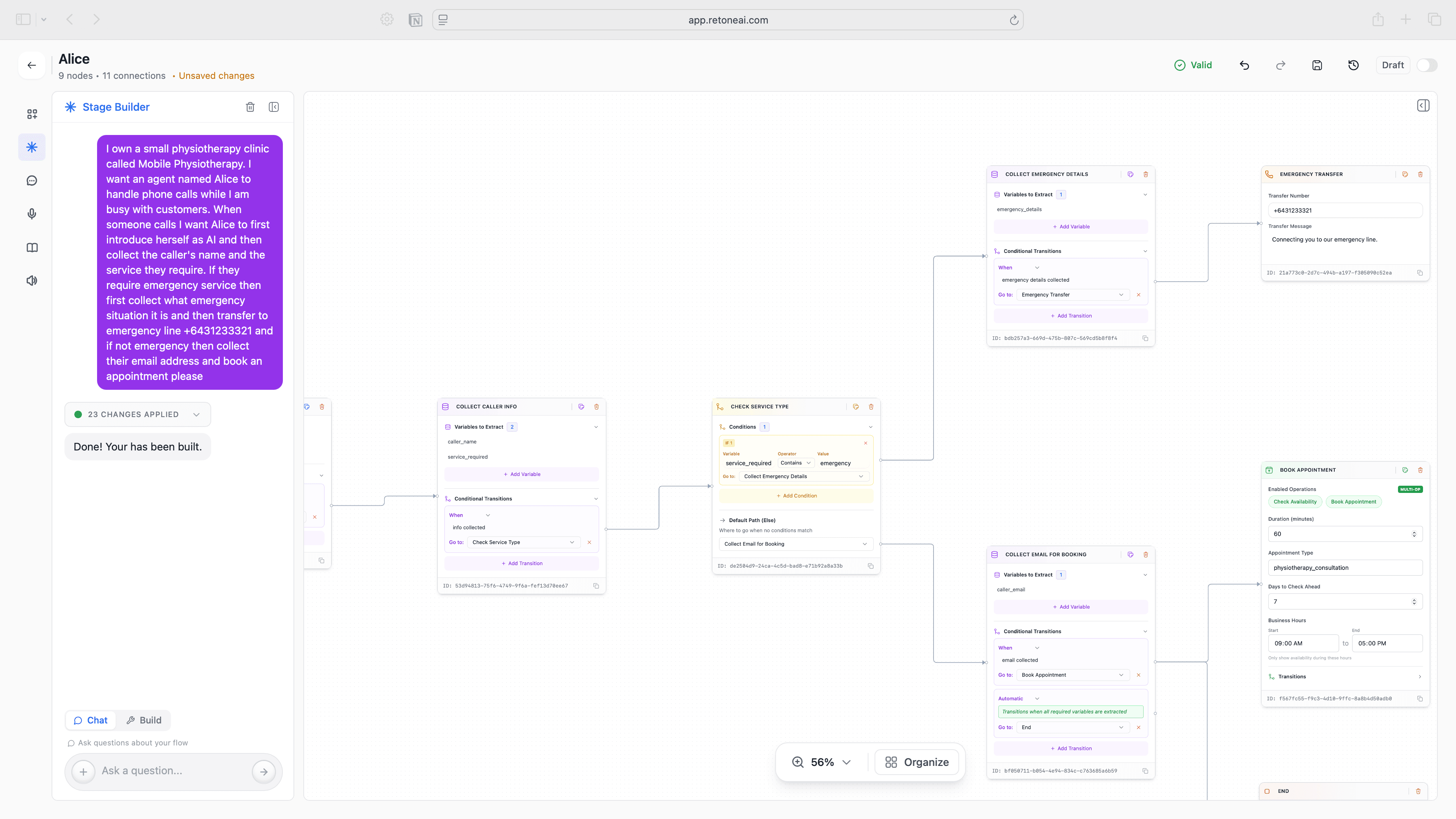
Task: Select the chat bubble icon in left sidebar
Action: tap(31, 180)
